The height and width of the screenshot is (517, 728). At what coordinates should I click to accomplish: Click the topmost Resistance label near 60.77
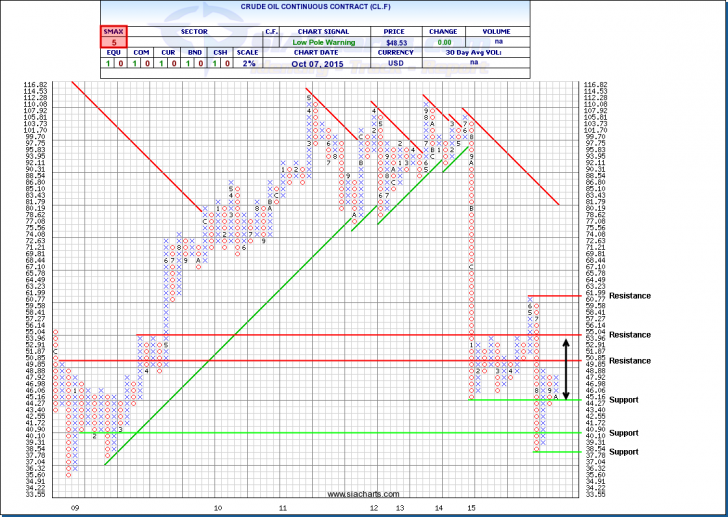pyautogui.click(x=629, y=296)
